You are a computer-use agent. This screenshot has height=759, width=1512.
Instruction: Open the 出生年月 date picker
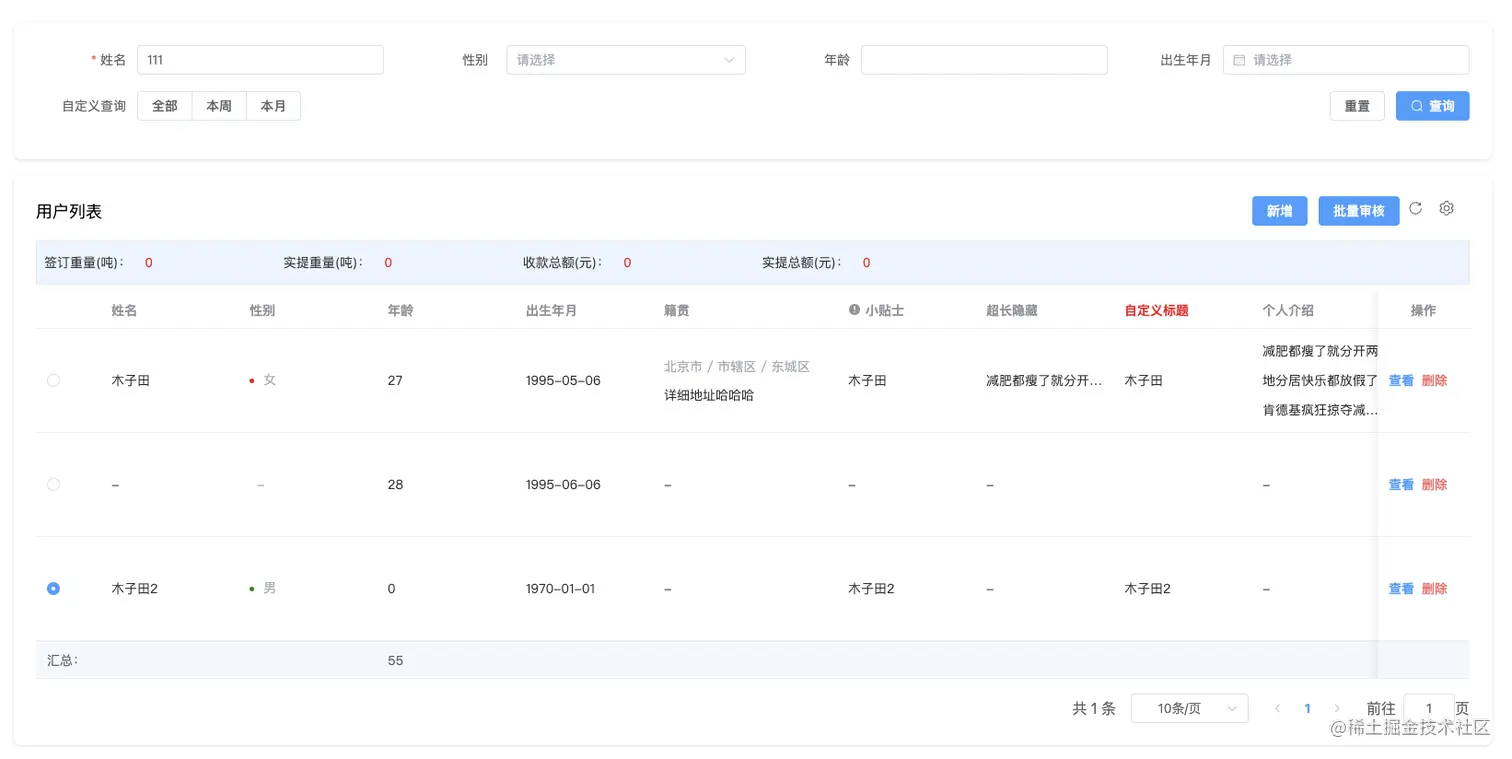pos(1346,60)
